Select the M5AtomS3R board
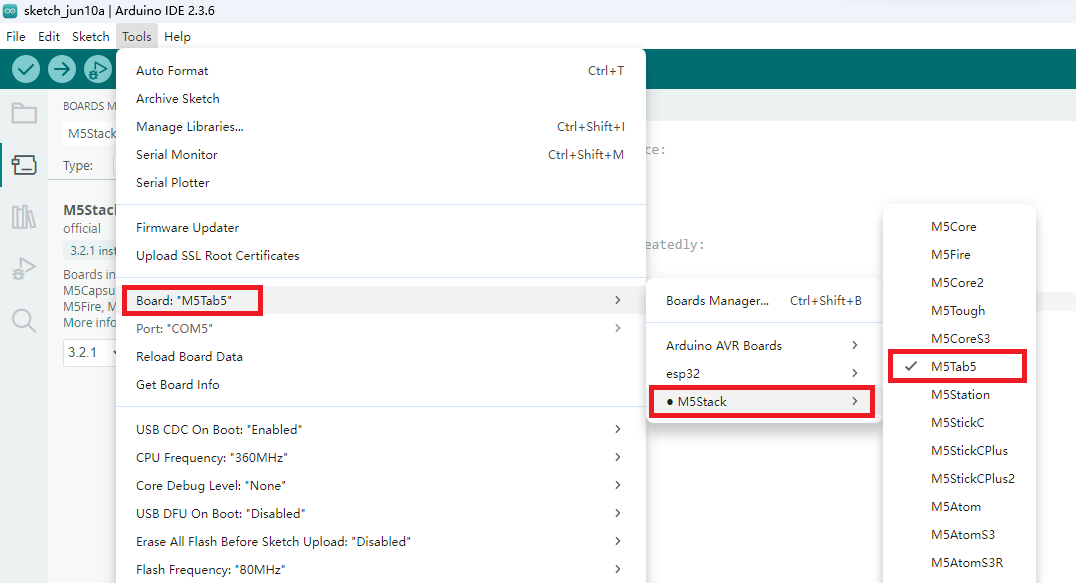Screen dimensions: 1076x583 [959, 563]
